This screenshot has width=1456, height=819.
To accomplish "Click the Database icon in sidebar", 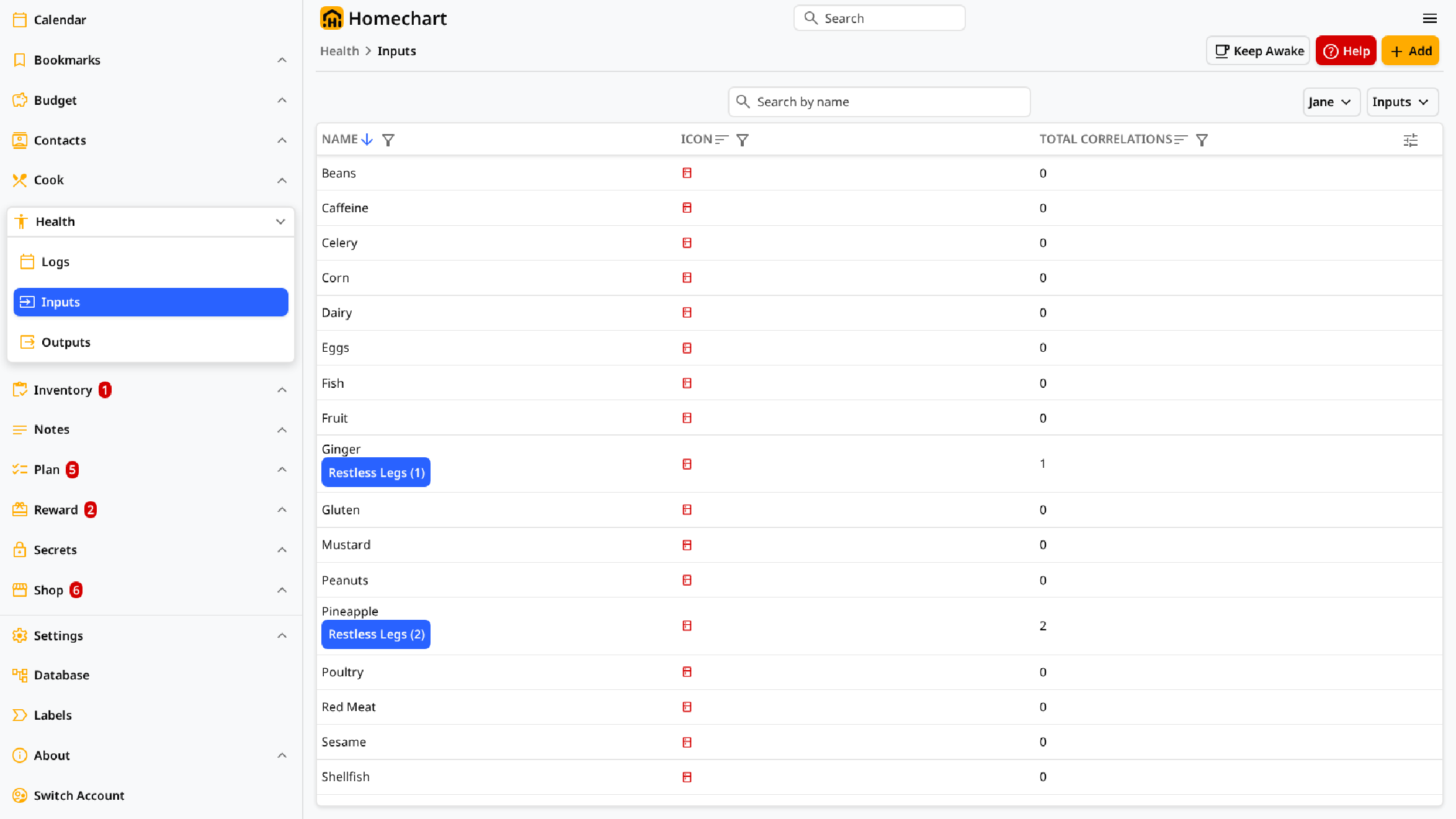I will click(x=20, y=675).
